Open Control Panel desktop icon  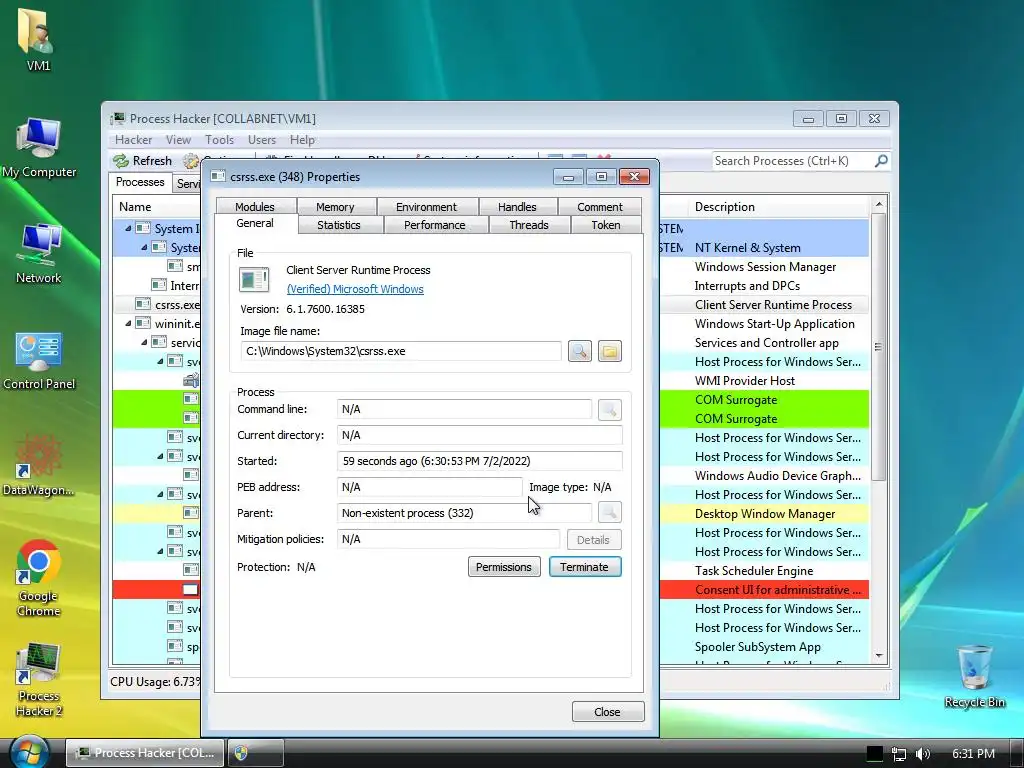pos(39,360)
